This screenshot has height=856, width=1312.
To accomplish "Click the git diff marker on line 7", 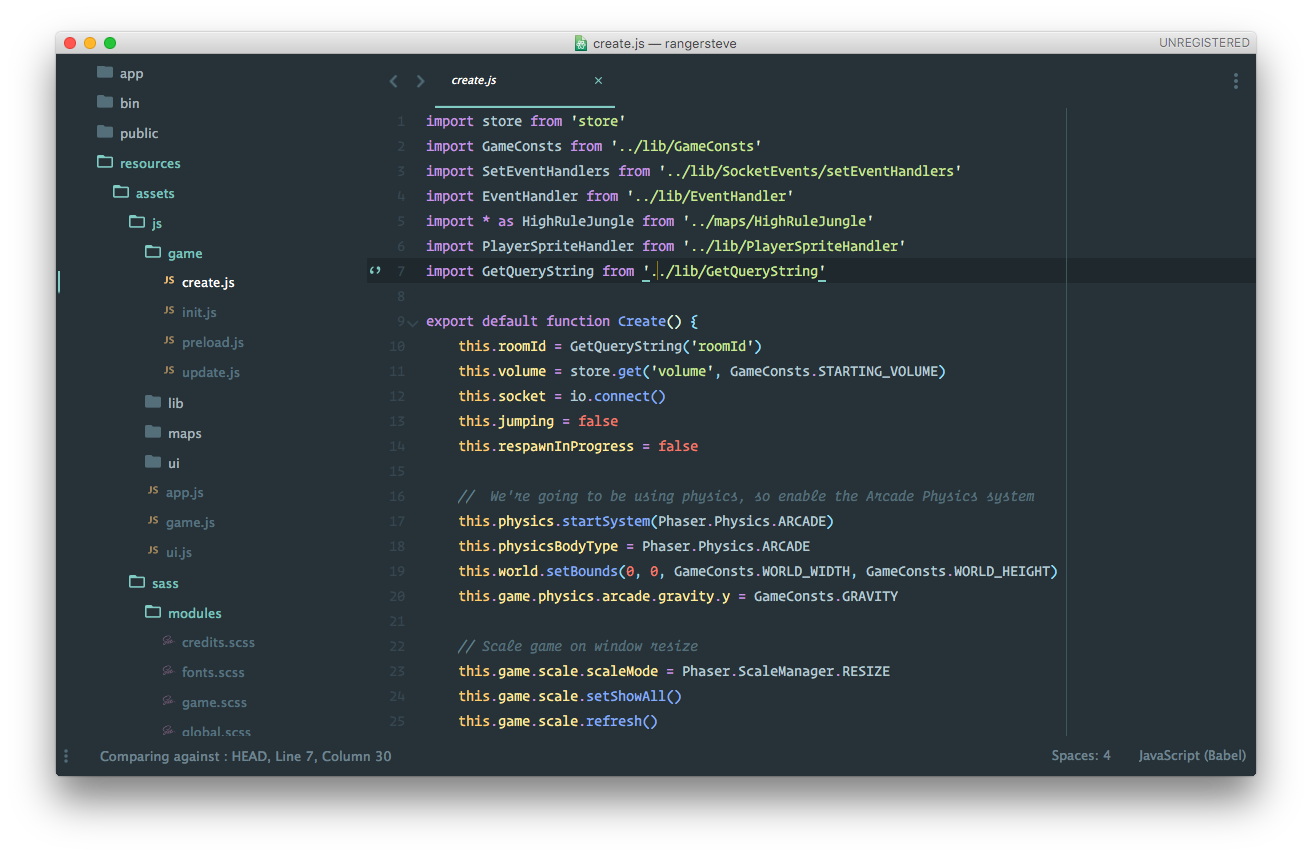I will click(x=375, y=270).
